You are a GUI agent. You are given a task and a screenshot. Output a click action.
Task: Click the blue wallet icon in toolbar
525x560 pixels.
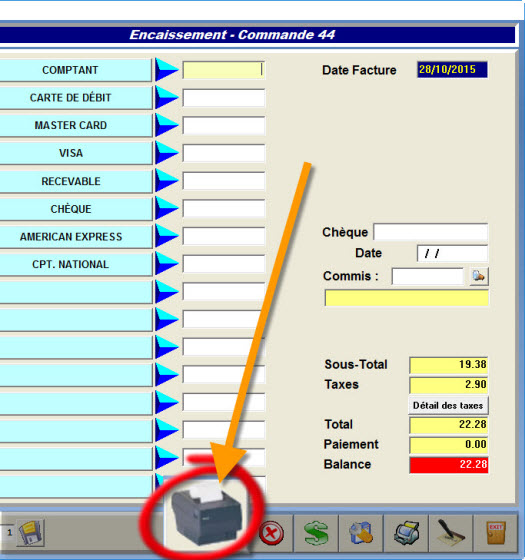(361, 533)
